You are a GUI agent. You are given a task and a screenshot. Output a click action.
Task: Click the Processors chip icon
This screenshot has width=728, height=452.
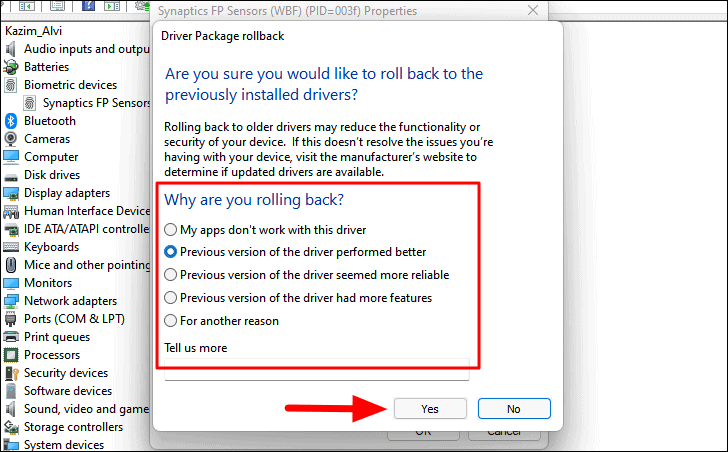pyautogui.click(x=11, y=355)
